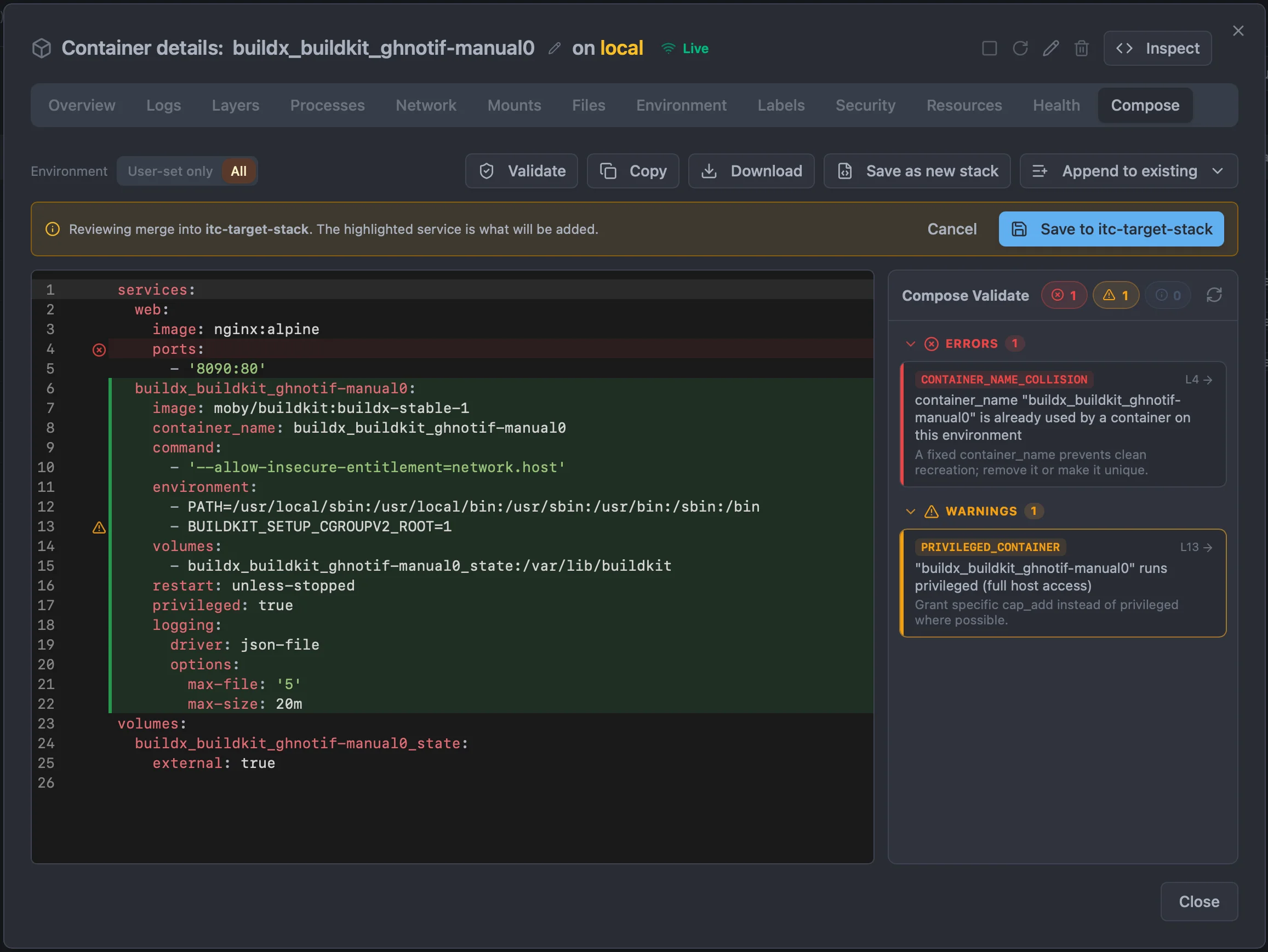Select All environment filter

coord(238,171)
